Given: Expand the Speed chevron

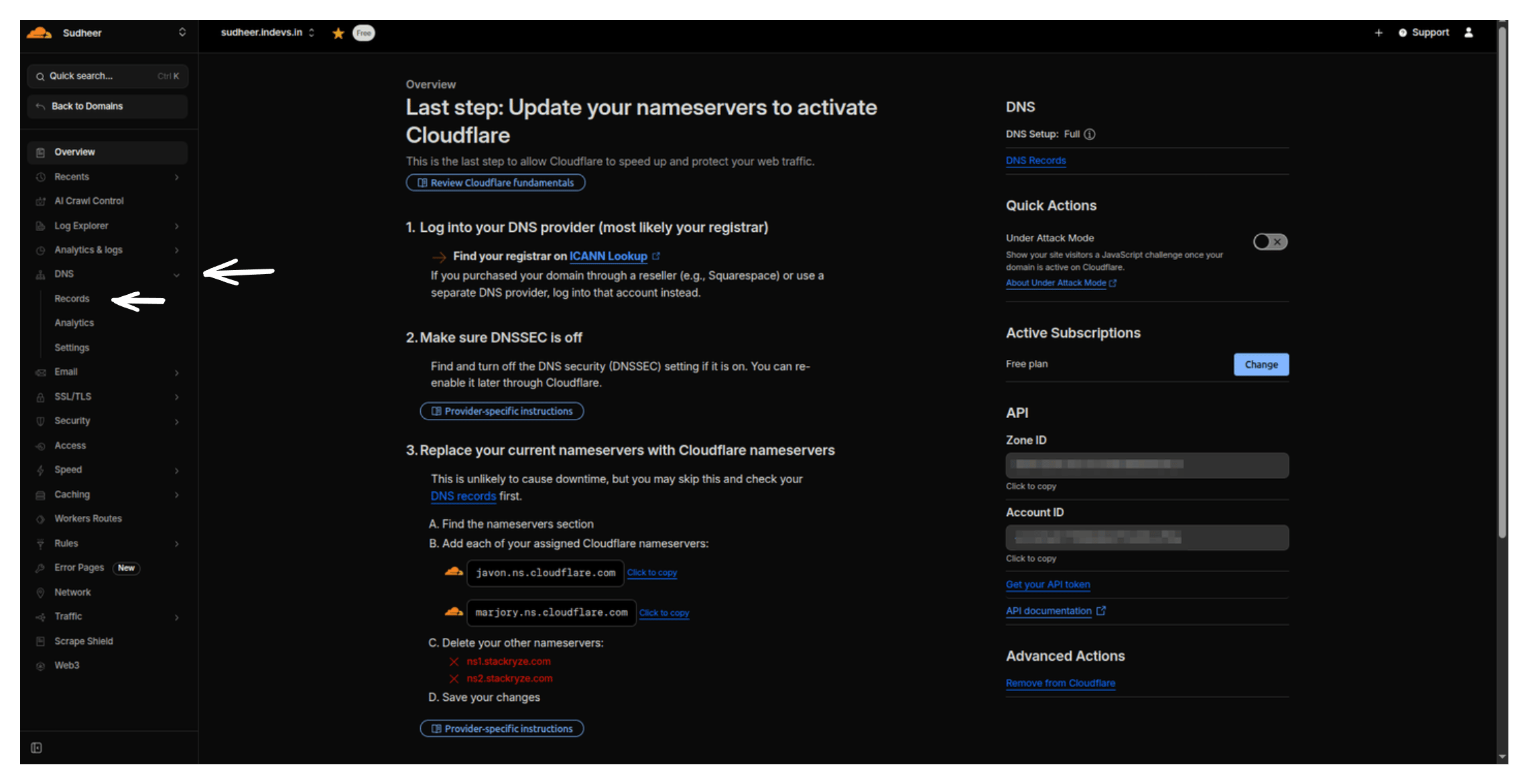Looking at the screenshot, I should pyautogui.click(x=177, y=470).
